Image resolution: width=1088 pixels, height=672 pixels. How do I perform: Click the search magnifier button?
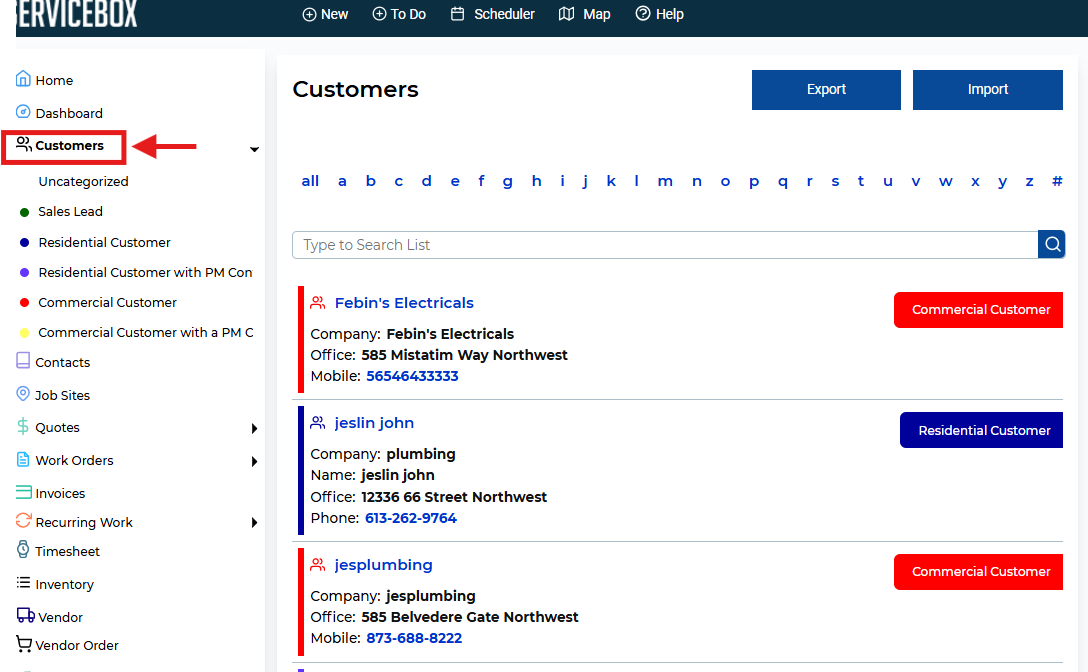coord(1052,244)
